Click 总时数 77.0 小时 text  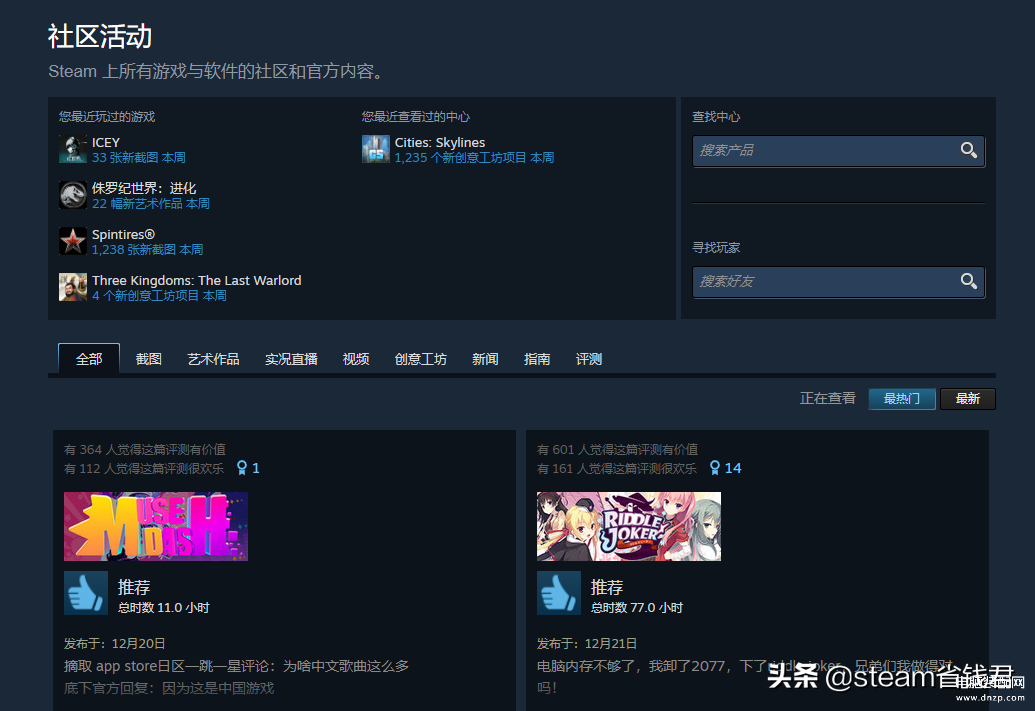(x=636, y=607)
